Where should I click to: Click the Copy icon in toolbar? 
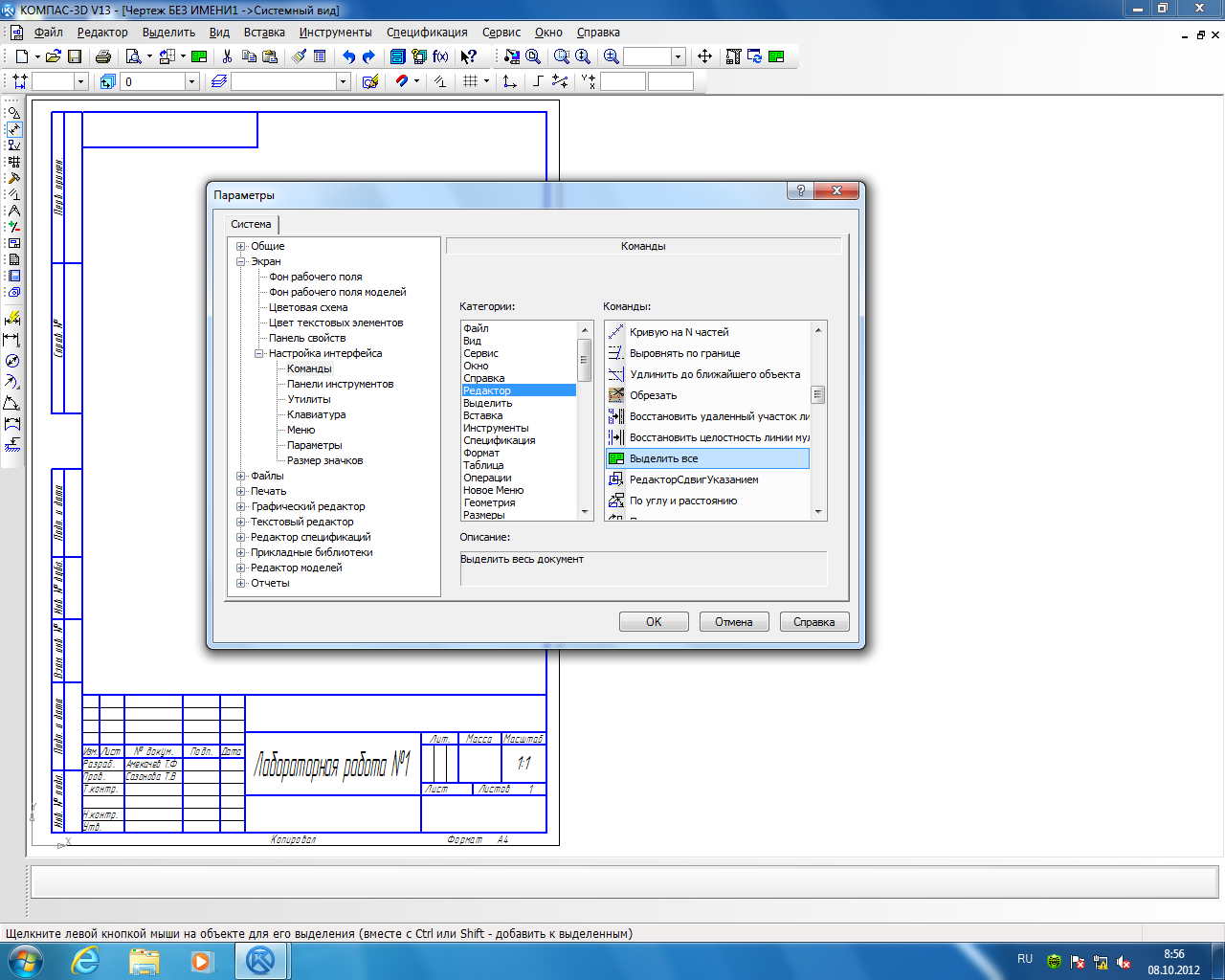(249, 56)
